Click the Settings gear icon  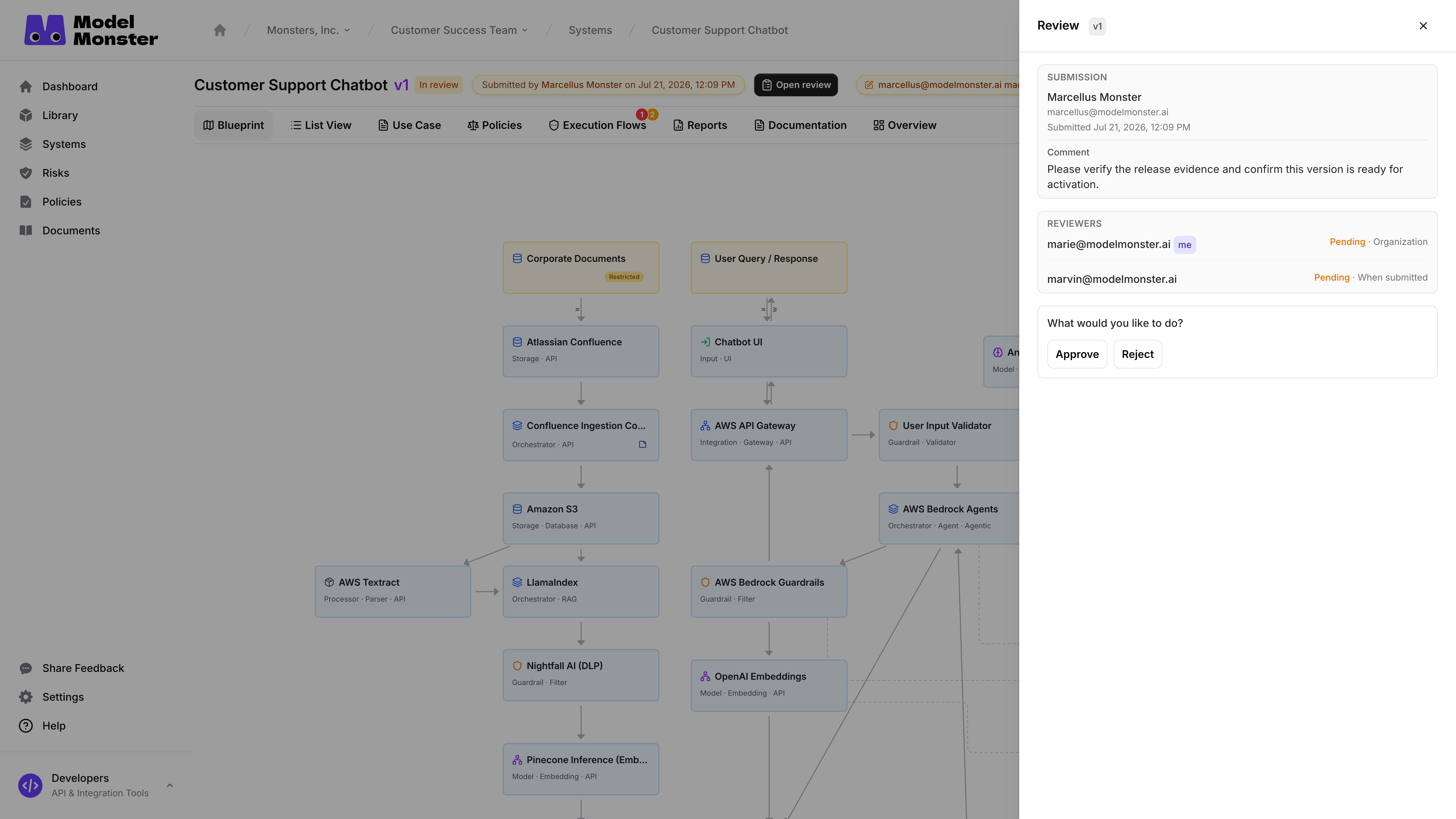26,697
